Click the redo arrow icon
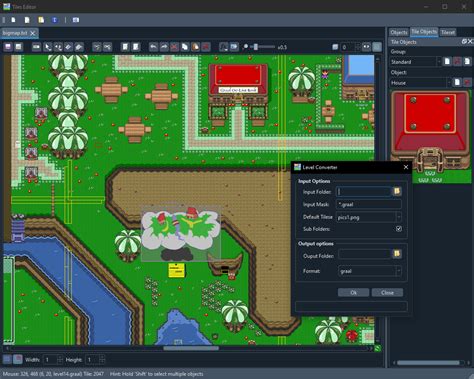The height and width of the screenshot is (379, 474). point(164,47)
